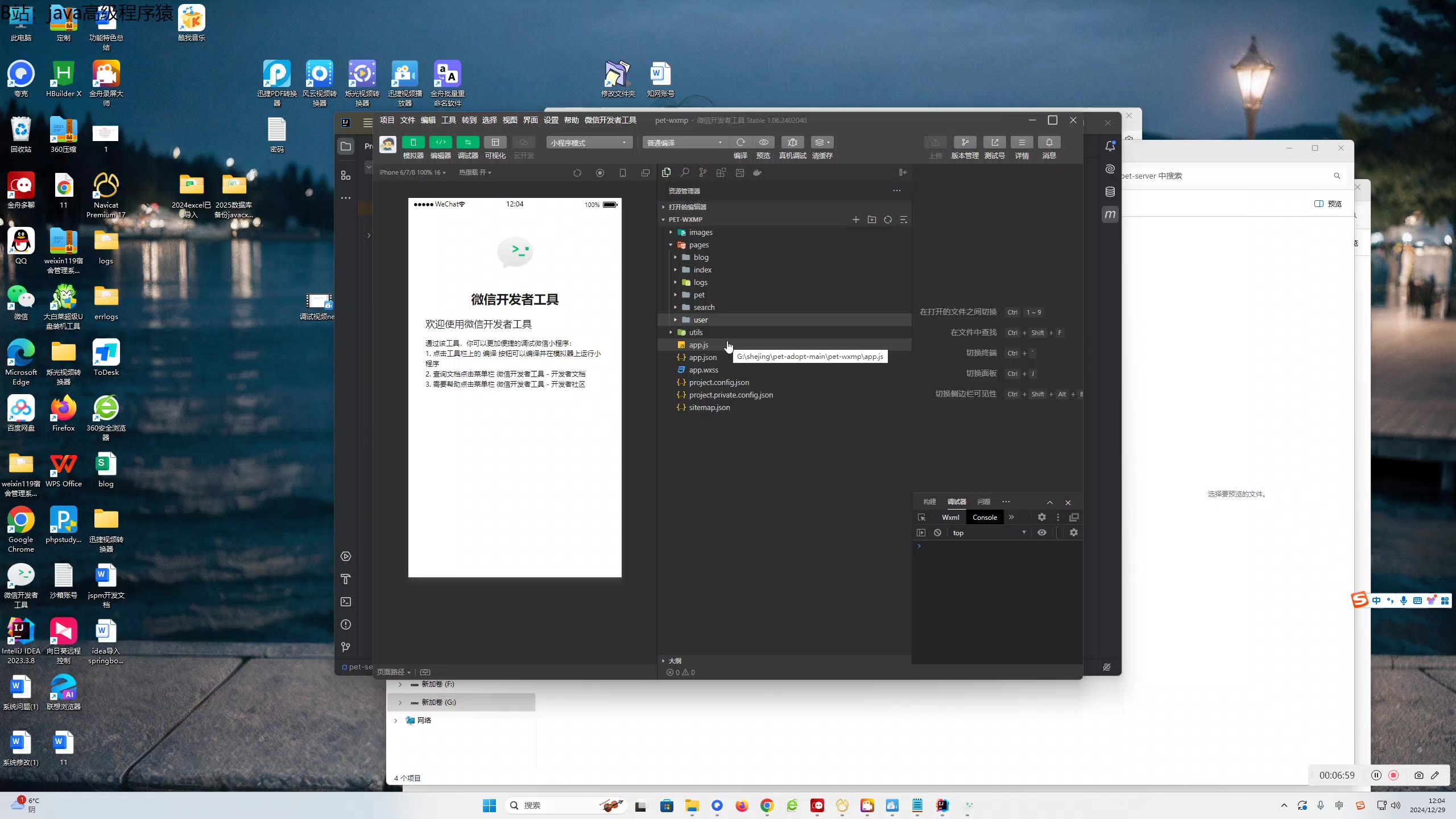This screenshot has height=819, width=1456.
Task: Click the new folder icon in PET-WXMP
Action: 872,220
